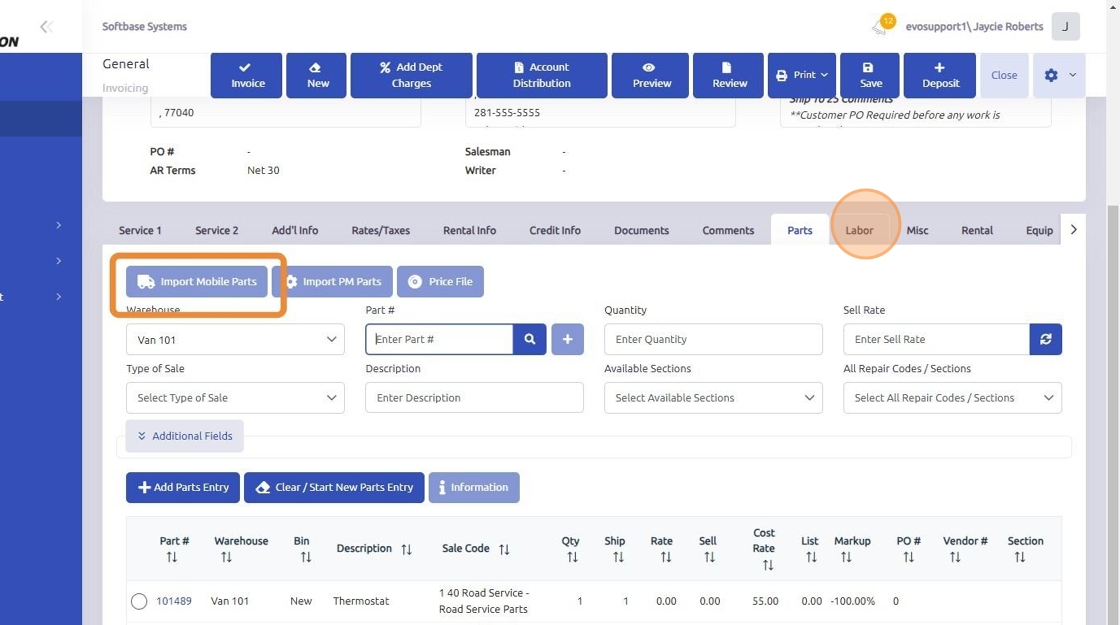
Task: Open notifications bell icon
Action: tap(879, 27)
